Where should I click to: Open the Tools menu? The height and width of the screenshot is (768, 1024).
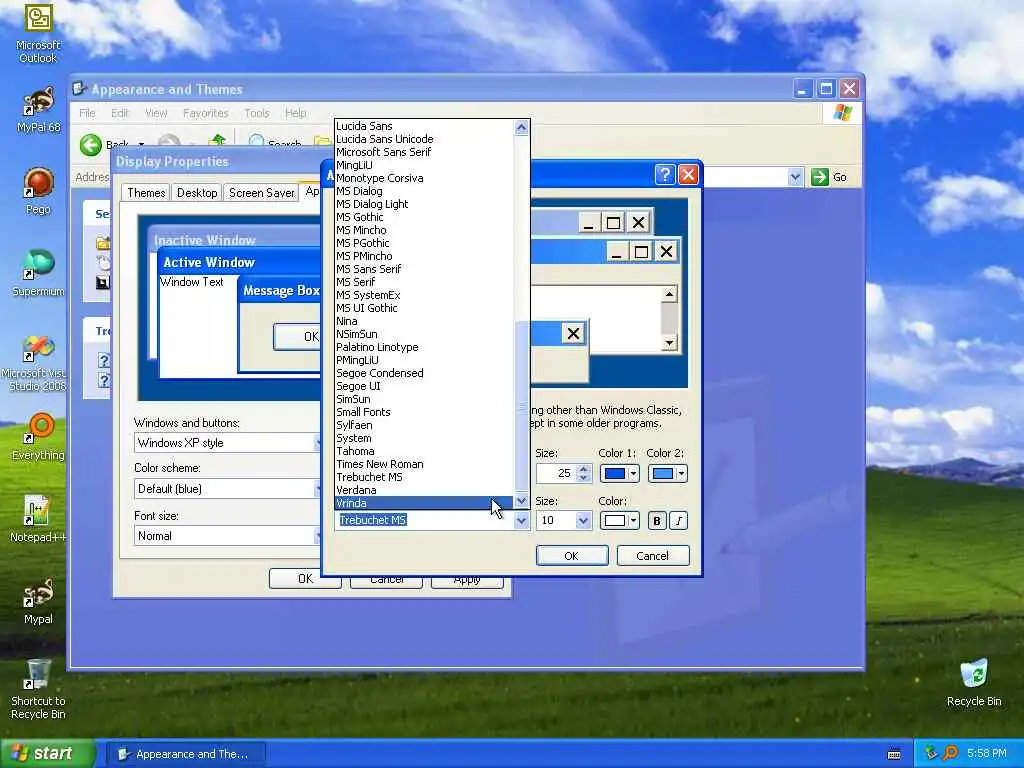pyautogui.click(x=257, y=113)
